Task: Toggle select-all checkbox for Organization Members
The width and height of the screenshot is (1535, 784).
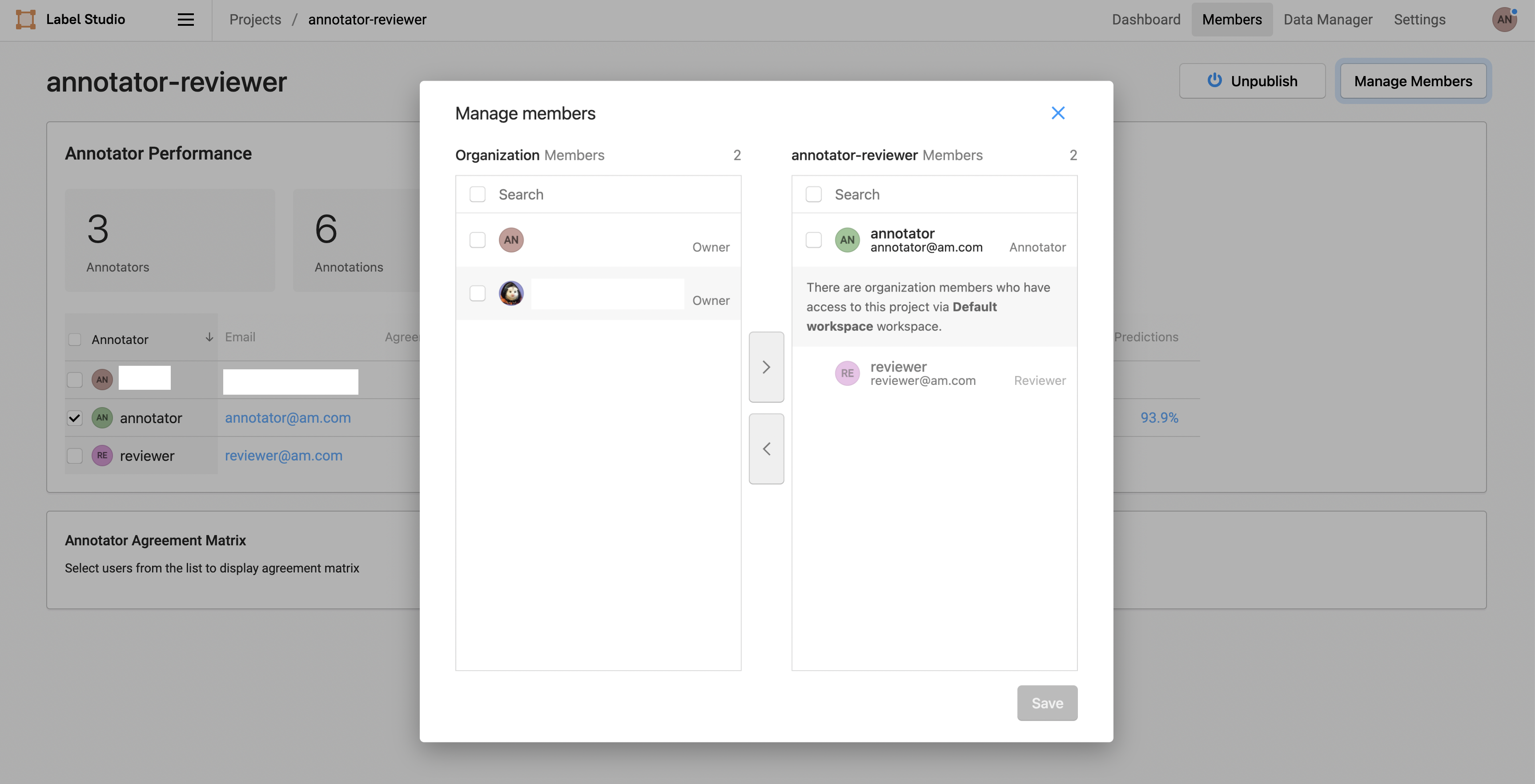Action: click(x=477, y=195)
